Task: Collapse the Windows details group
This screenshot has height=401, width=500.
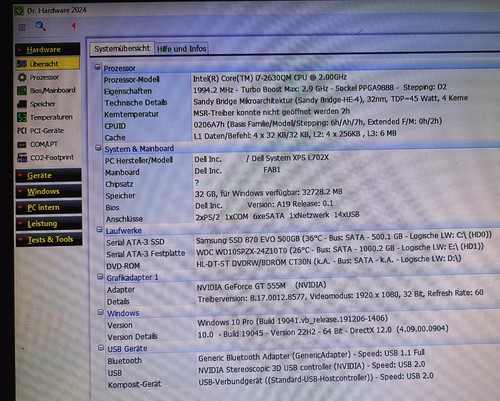Action: 100,312
